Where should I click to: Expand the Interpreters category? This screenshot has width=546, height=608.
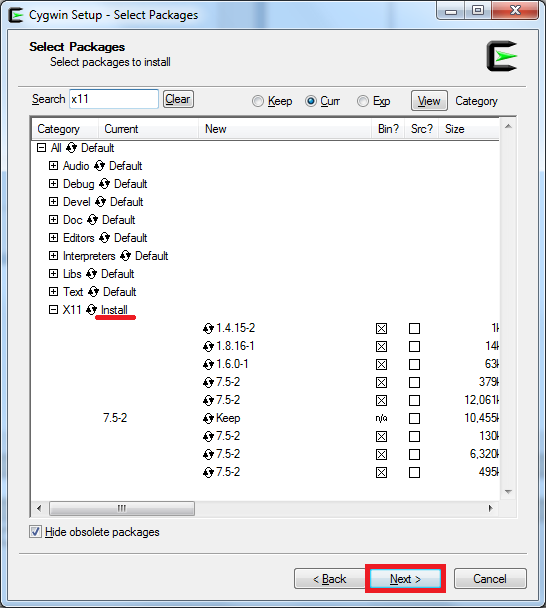[x=53, y=256]
